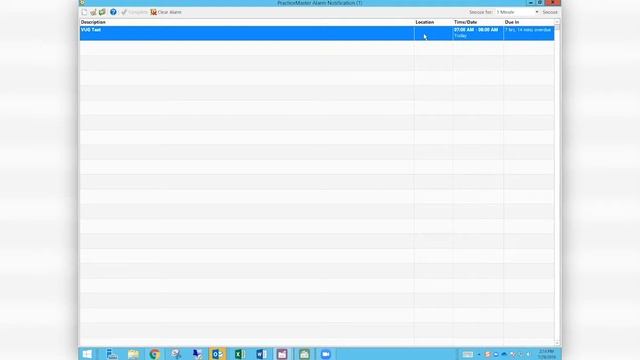Image resolution: width=640 pixels, height=360 pixels.
Task: Show hidden system tray icons arrow
Action: [479, 354]
